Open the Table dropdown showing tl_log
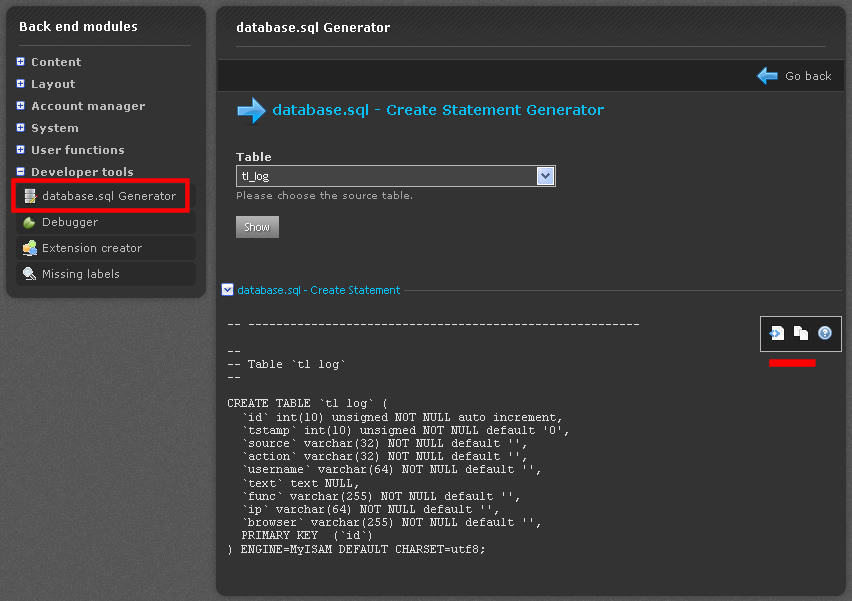Screen dimensions: 852x601 coord(545,176)
